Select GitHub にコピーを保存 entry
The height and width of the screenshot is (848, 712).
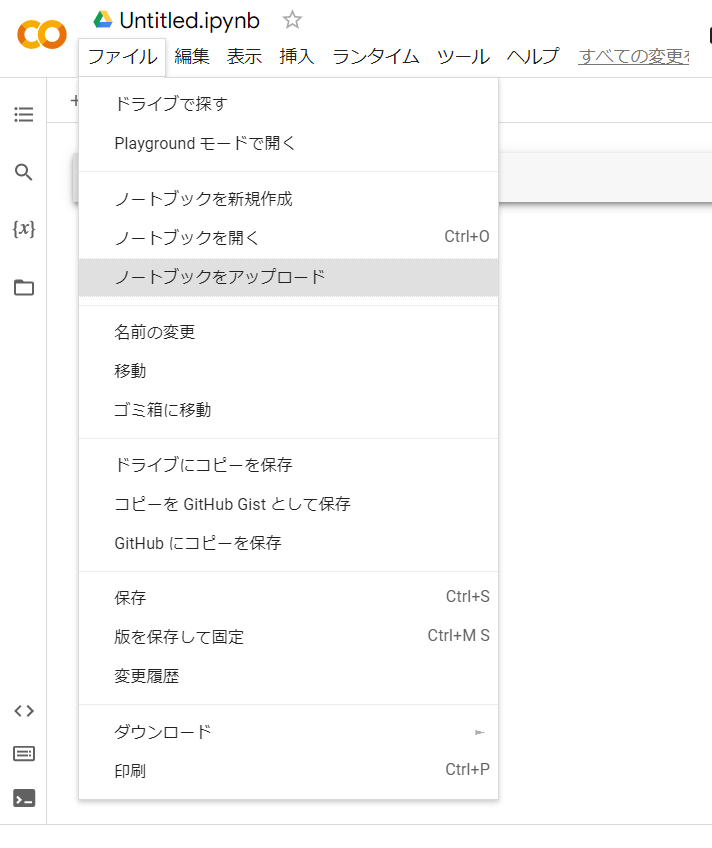[x=198, y=543]
